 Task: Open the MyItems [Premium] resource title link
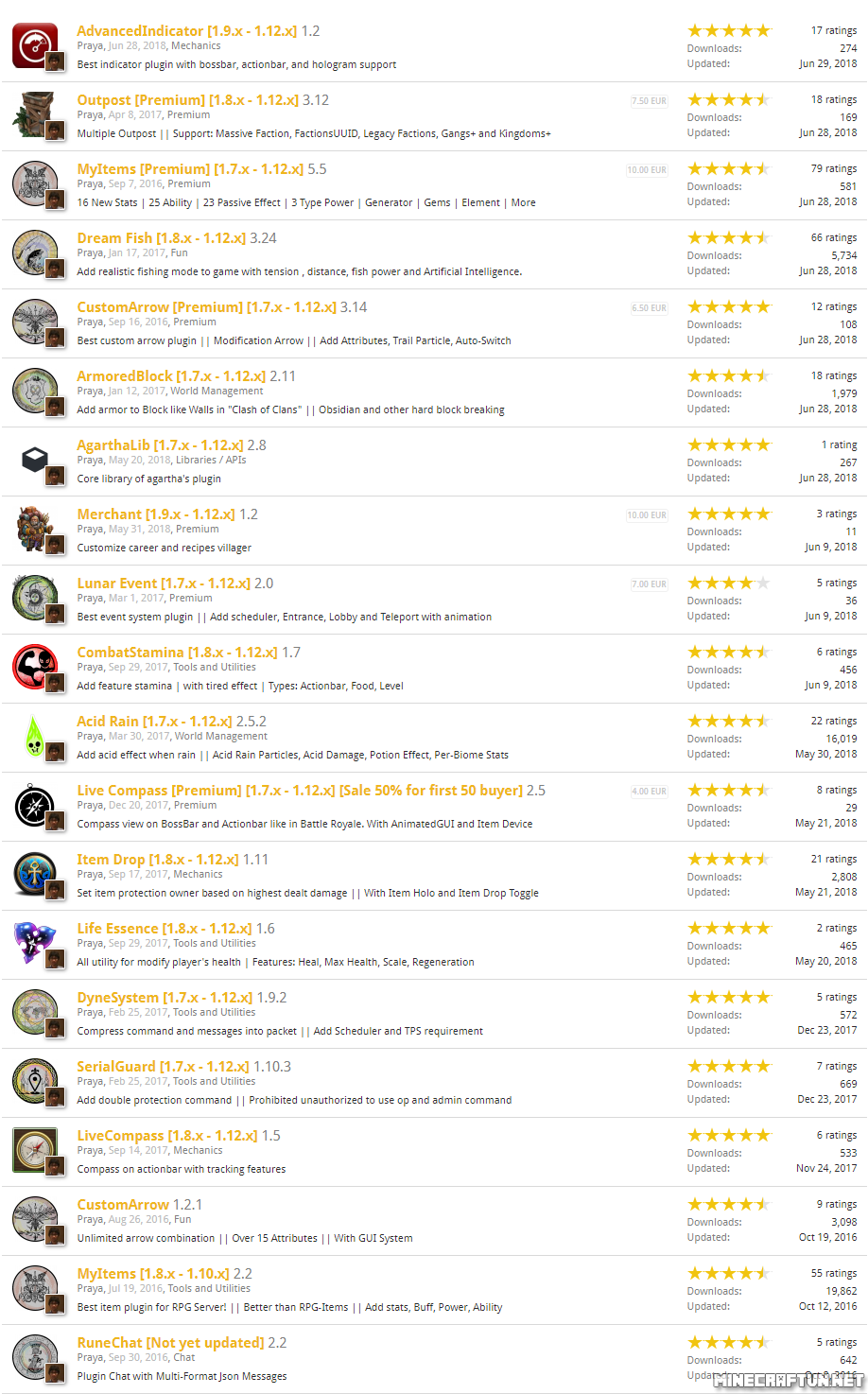(x=190, y=169)
